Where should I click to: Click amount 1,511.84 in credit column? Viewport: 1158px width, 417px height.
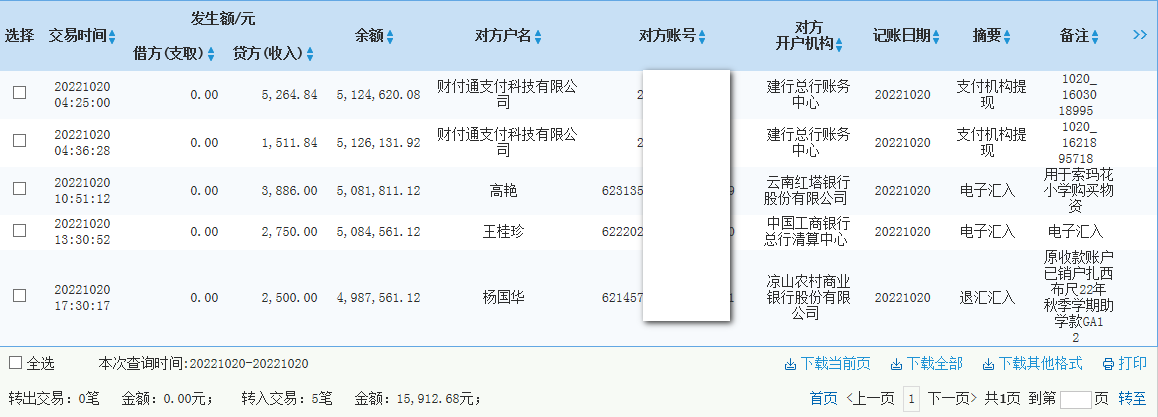290,142
